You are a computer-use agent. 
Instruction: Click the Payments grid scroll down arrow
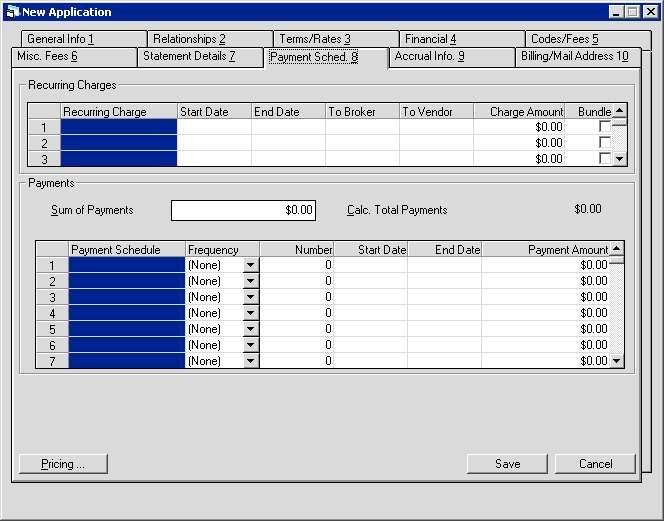click(617, 361)
